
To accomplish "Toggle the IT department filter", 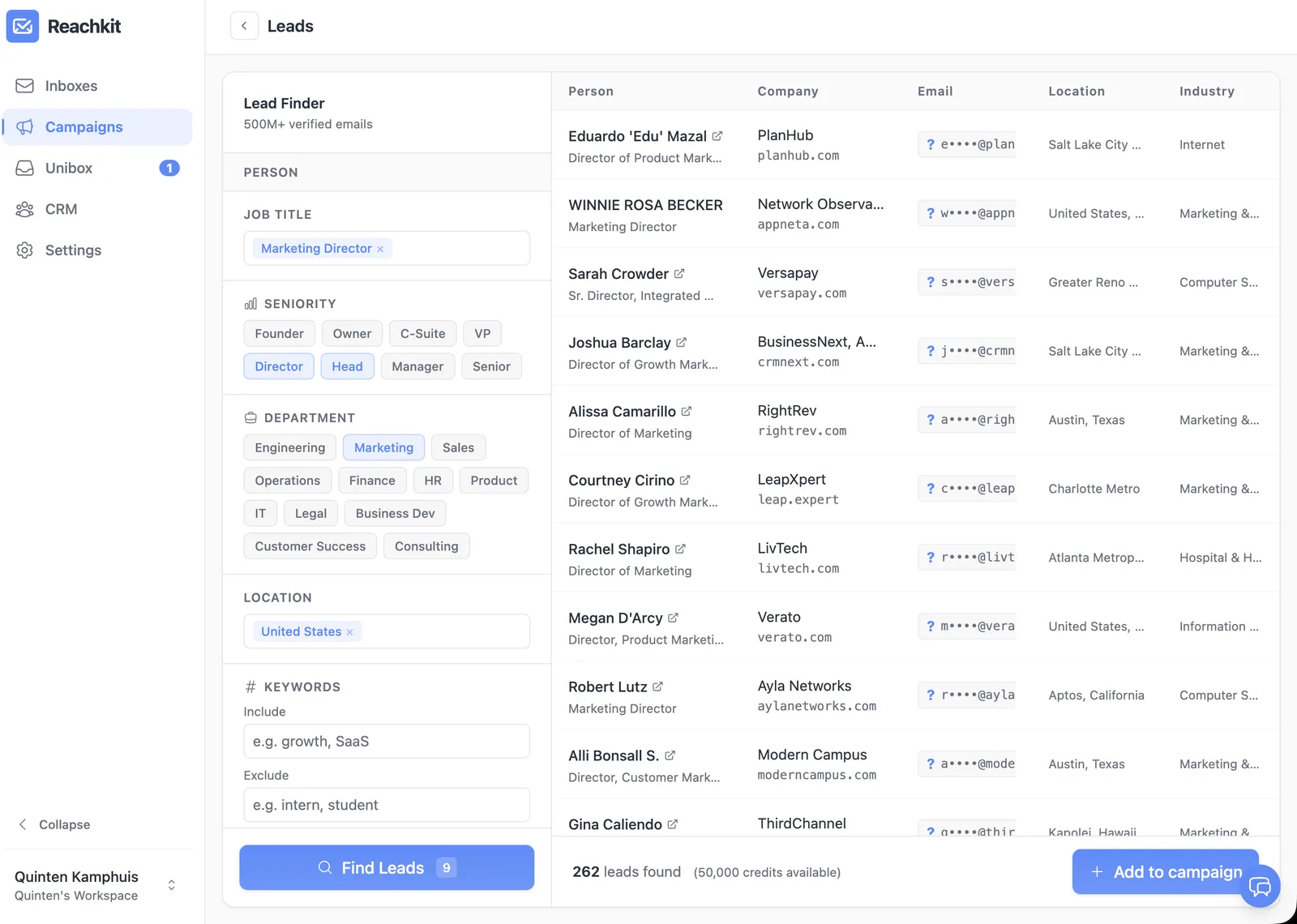I will [260, 513].
